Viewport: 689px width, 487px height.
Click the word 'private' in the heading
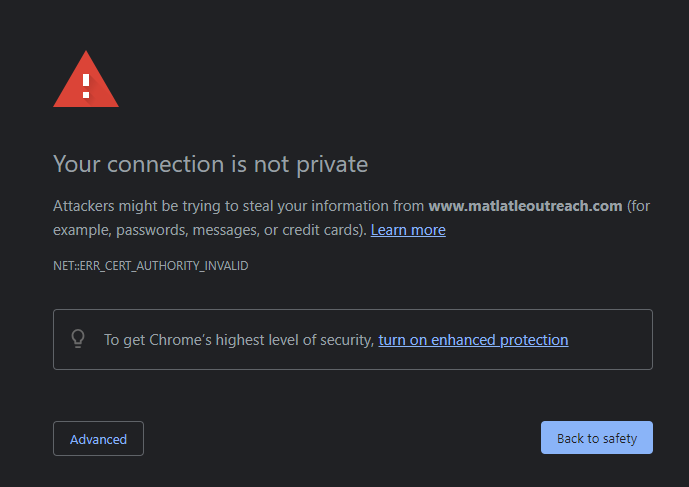333,163
